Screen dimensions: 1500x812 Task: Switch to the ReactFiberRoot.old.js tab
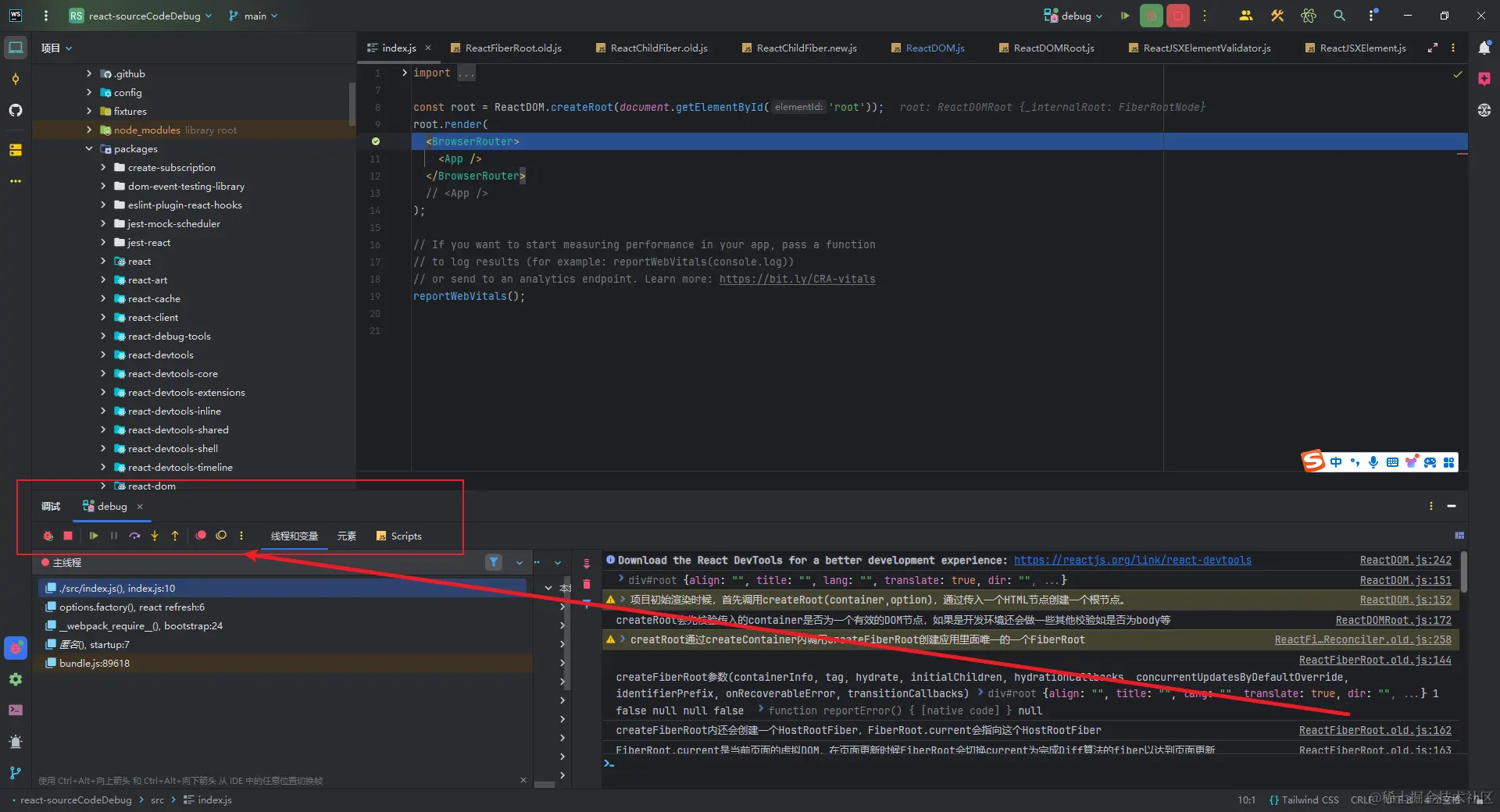pos(506,48)
